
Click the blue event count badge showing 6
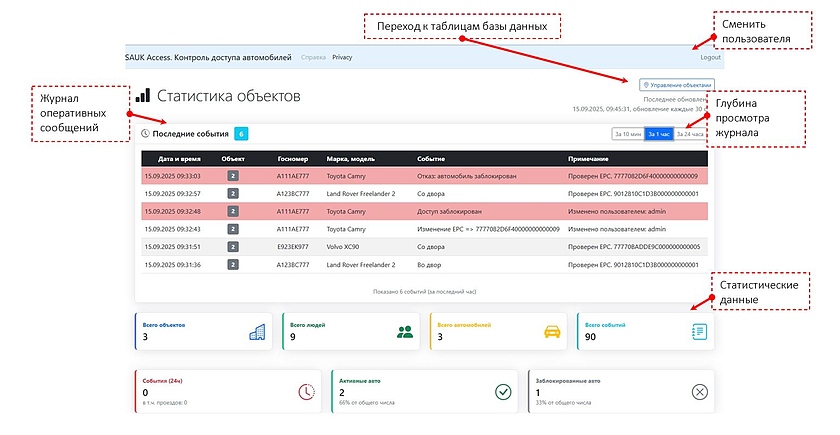(x=241, y=133)
